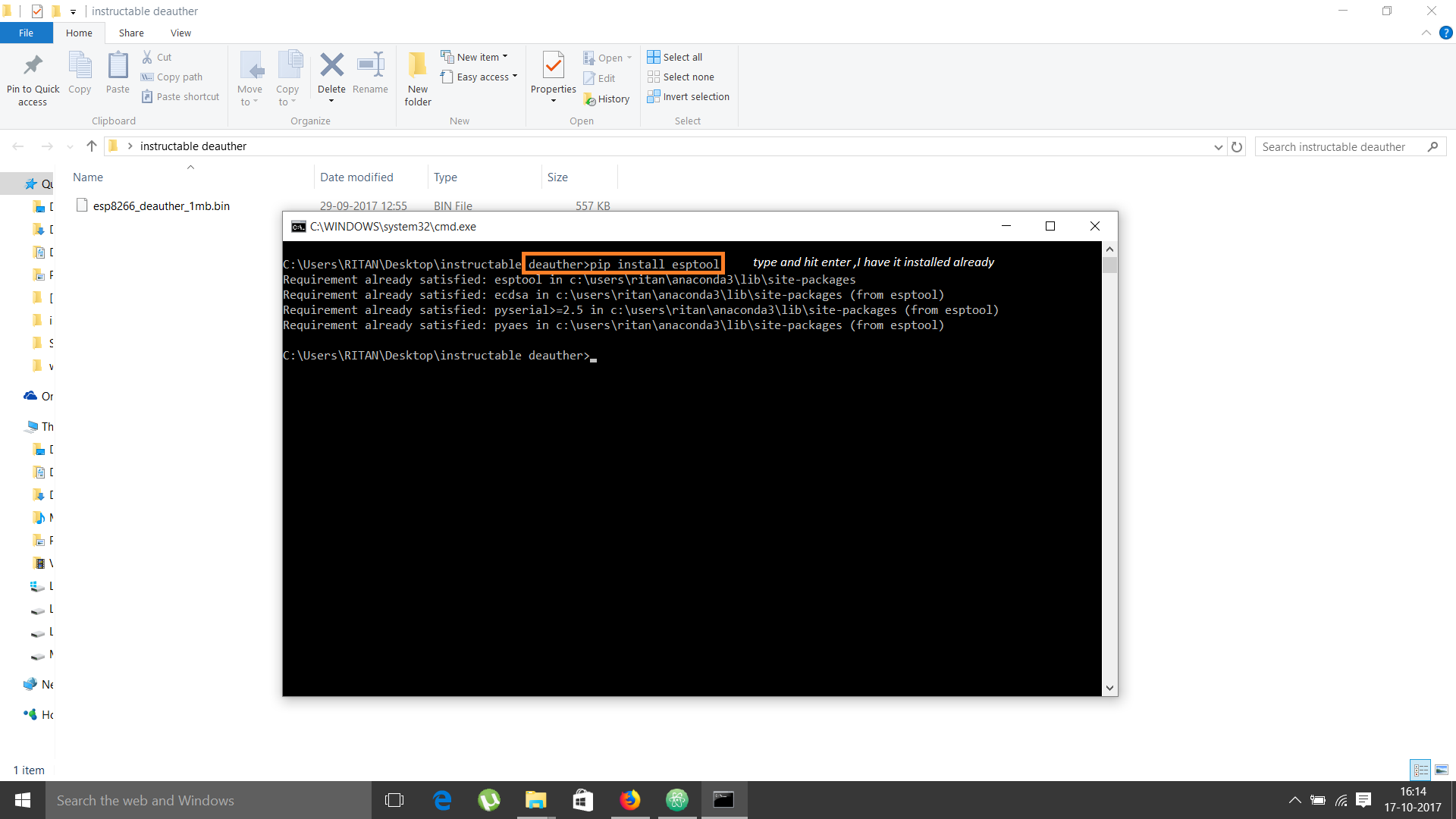Click Select all in ribbon

pyautogui.click(x=675, y=57)
